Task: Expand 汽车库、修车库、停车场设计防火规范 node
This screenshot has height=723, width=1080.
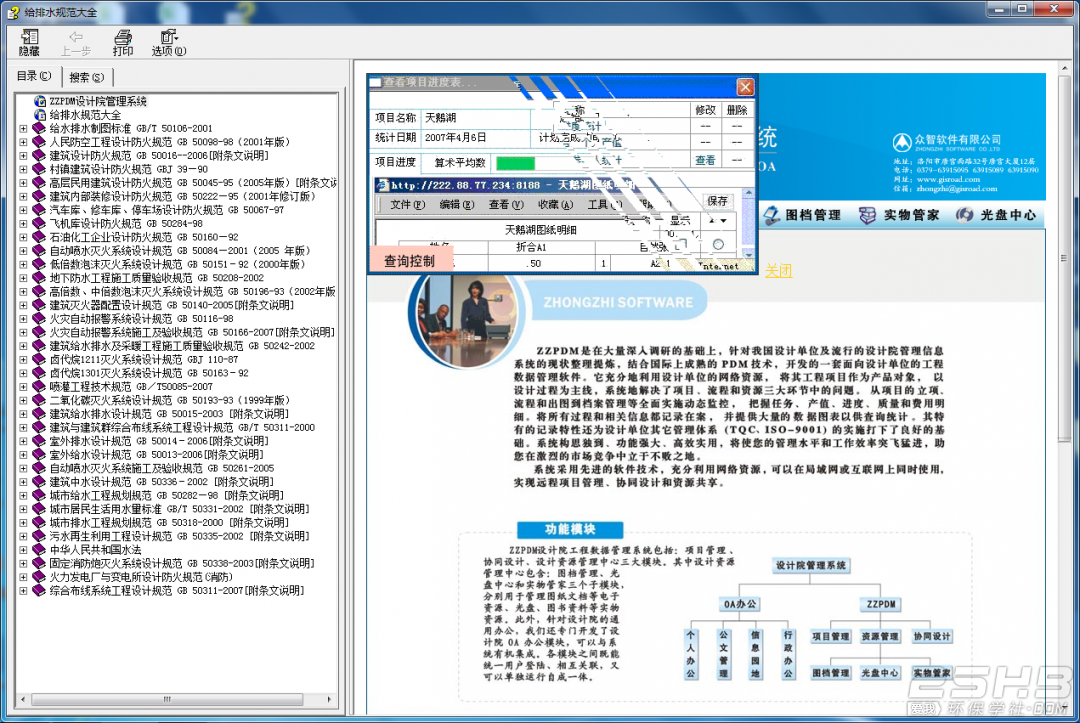Action: coord(23,210)
